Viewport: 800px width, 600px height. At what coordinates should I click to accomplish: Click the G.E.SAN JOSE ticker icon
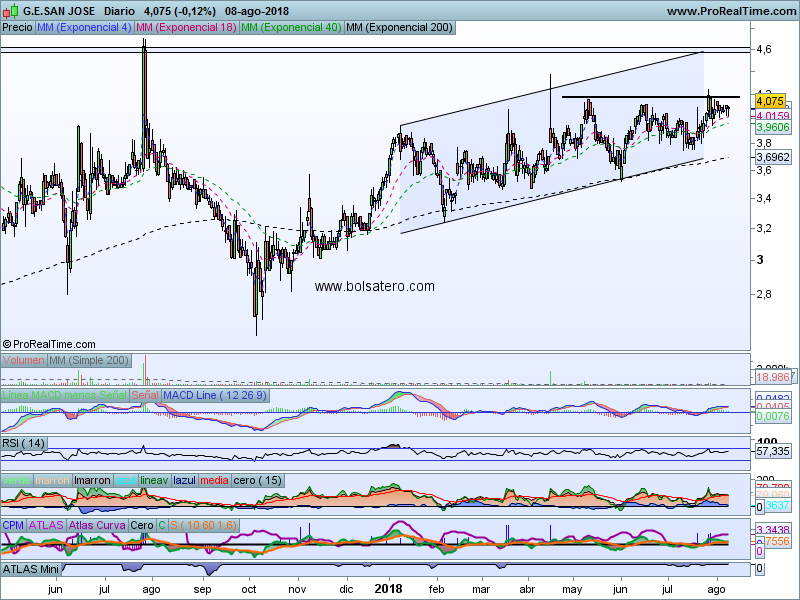(12, 12)
